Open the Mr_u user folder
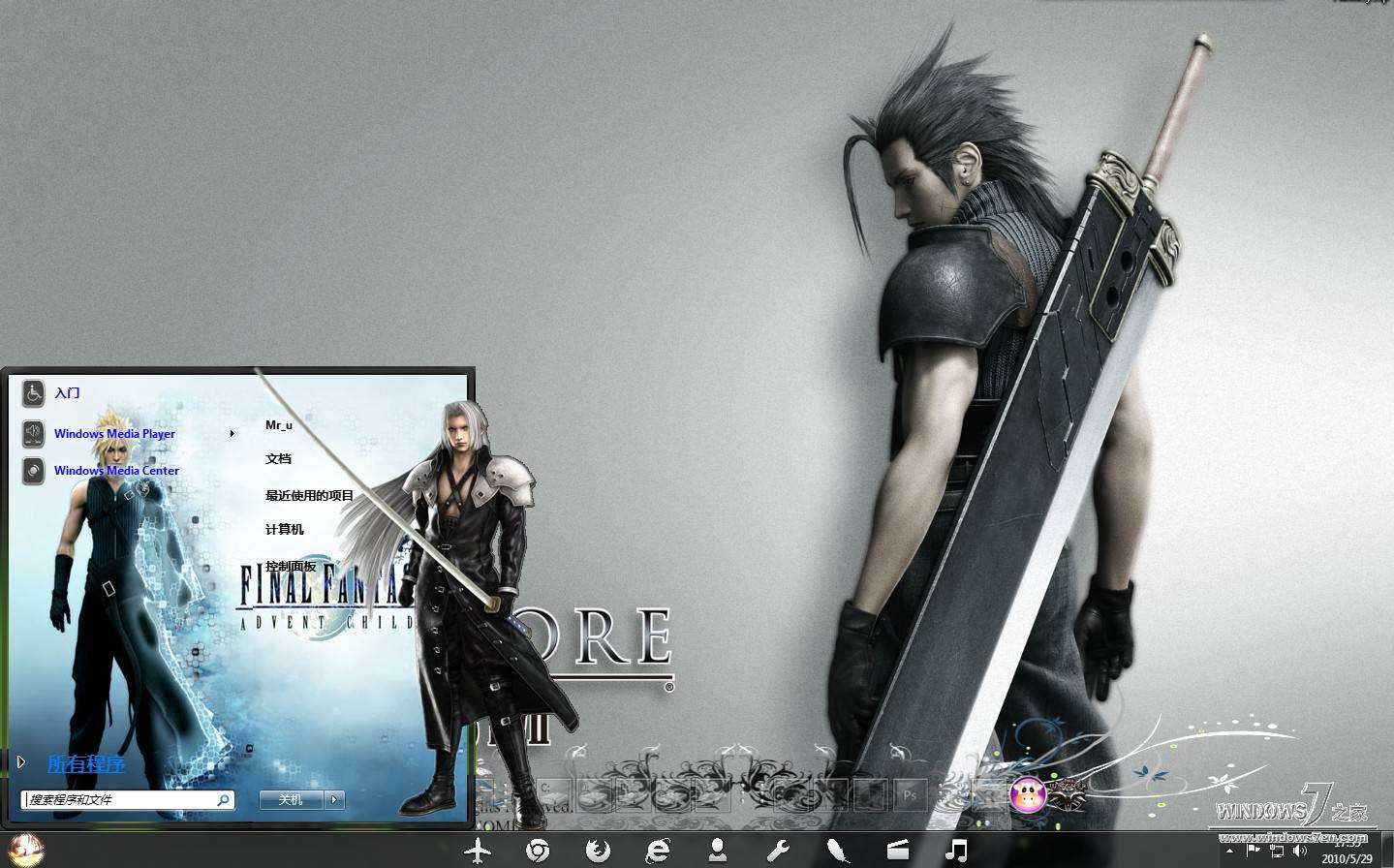 tap(279, 425)
